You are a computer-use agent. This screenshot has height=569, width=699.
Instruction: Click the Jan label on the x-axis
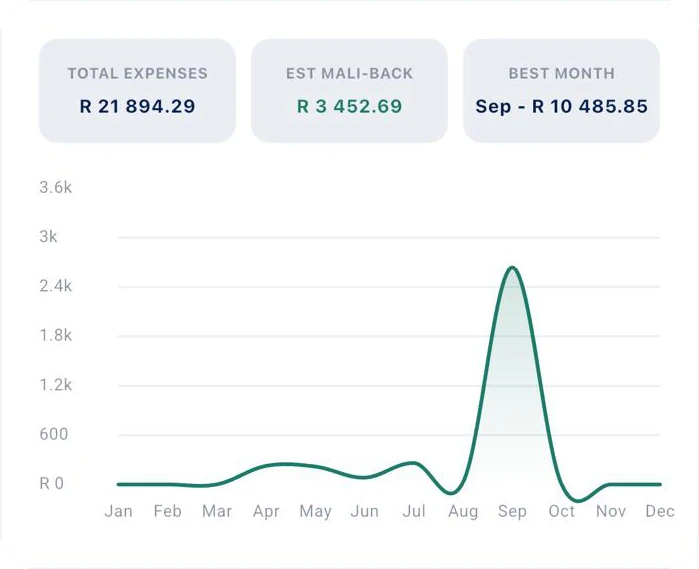pyautogui.click(x=119, y=511)
